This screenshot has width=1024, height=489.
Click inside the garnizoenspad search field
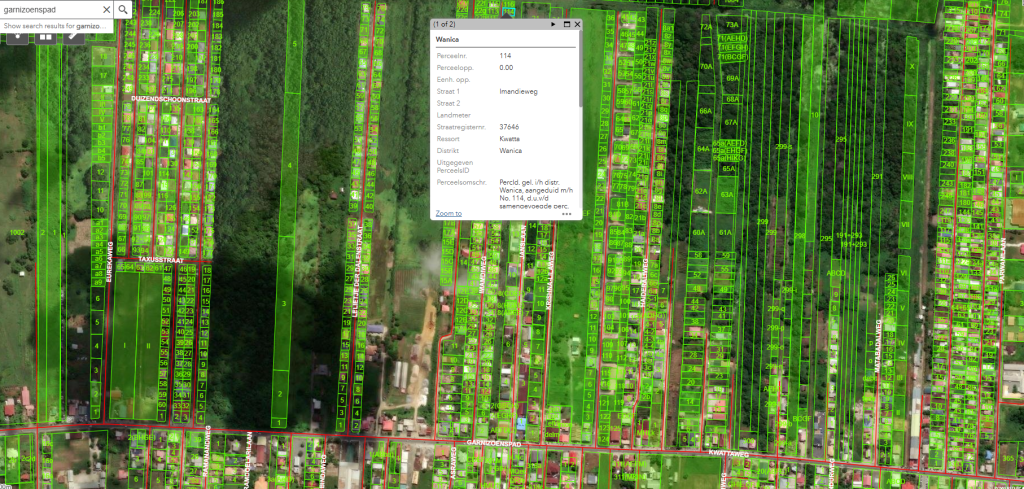pyautogui.click(x=50, y=9)
